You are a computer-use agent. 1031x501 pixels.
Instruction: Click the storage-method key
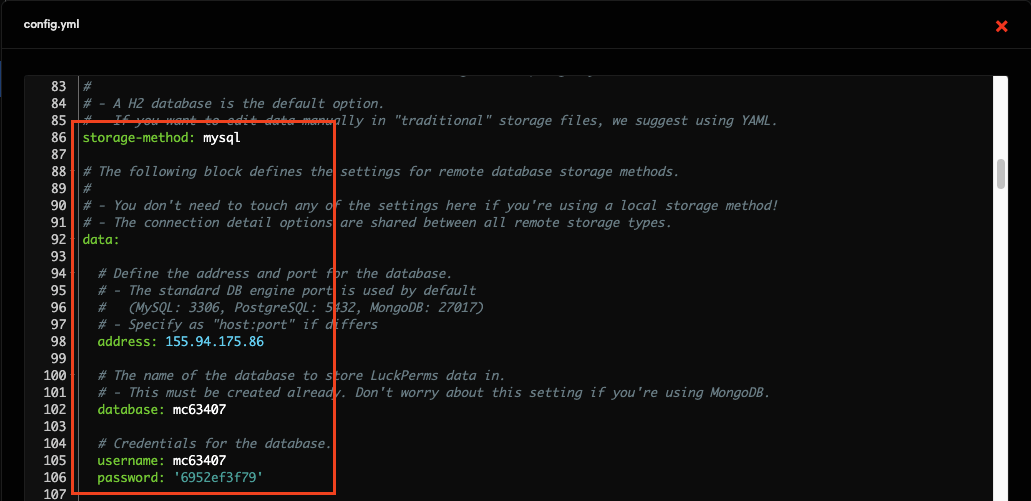(138, 138)
